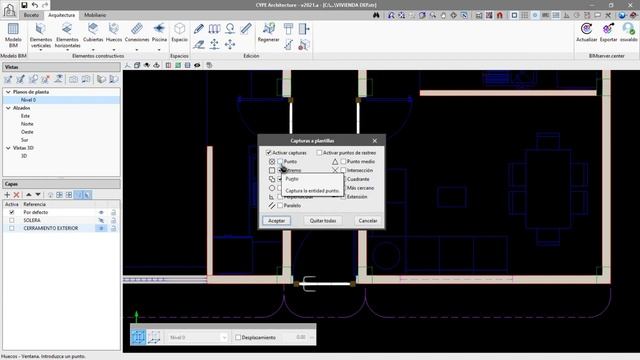Open the Modelo BIM tool
The height and width of the screenshot is (360, 640).
coord(13,36)
